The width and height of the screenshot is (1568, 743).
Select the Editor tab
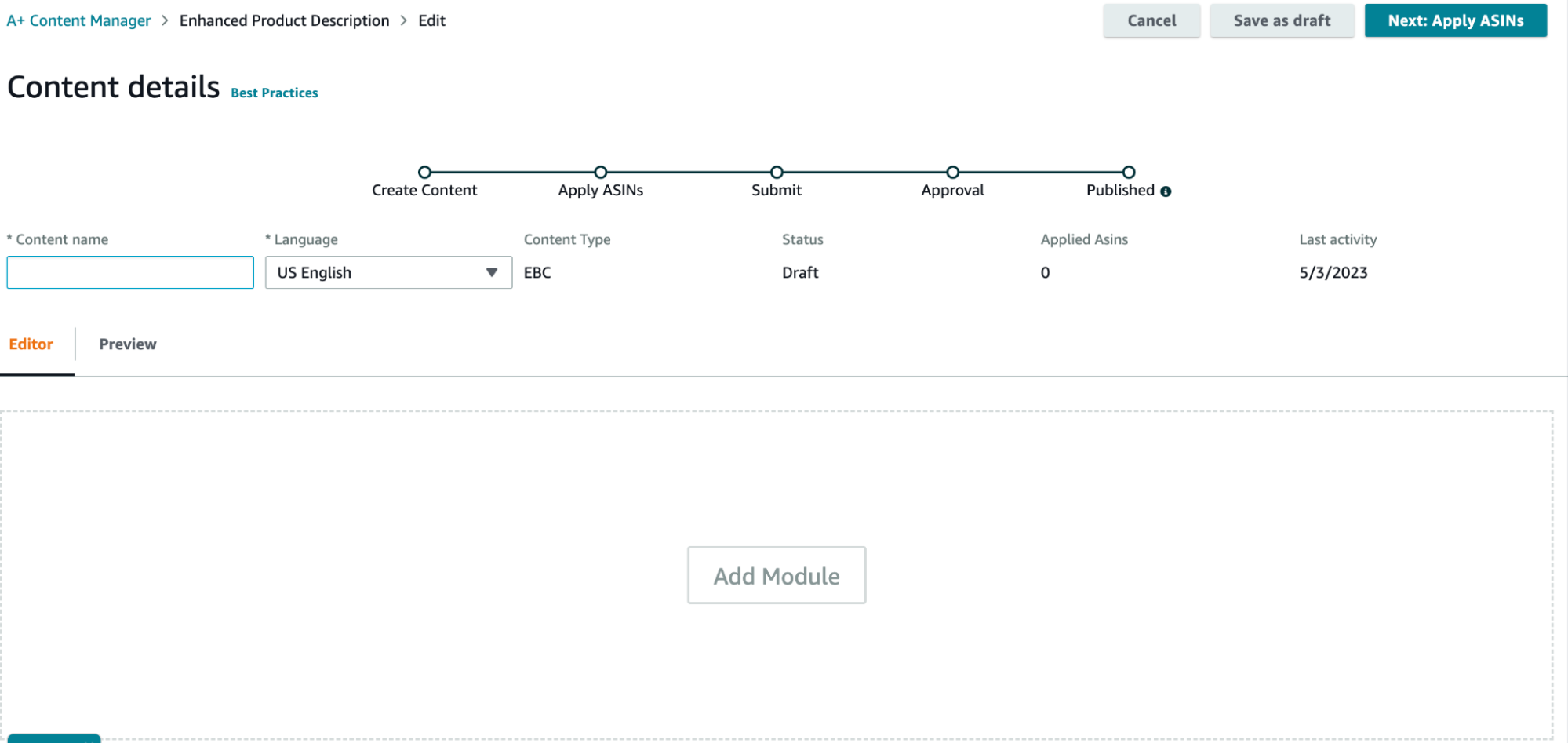tap(31, 344)
